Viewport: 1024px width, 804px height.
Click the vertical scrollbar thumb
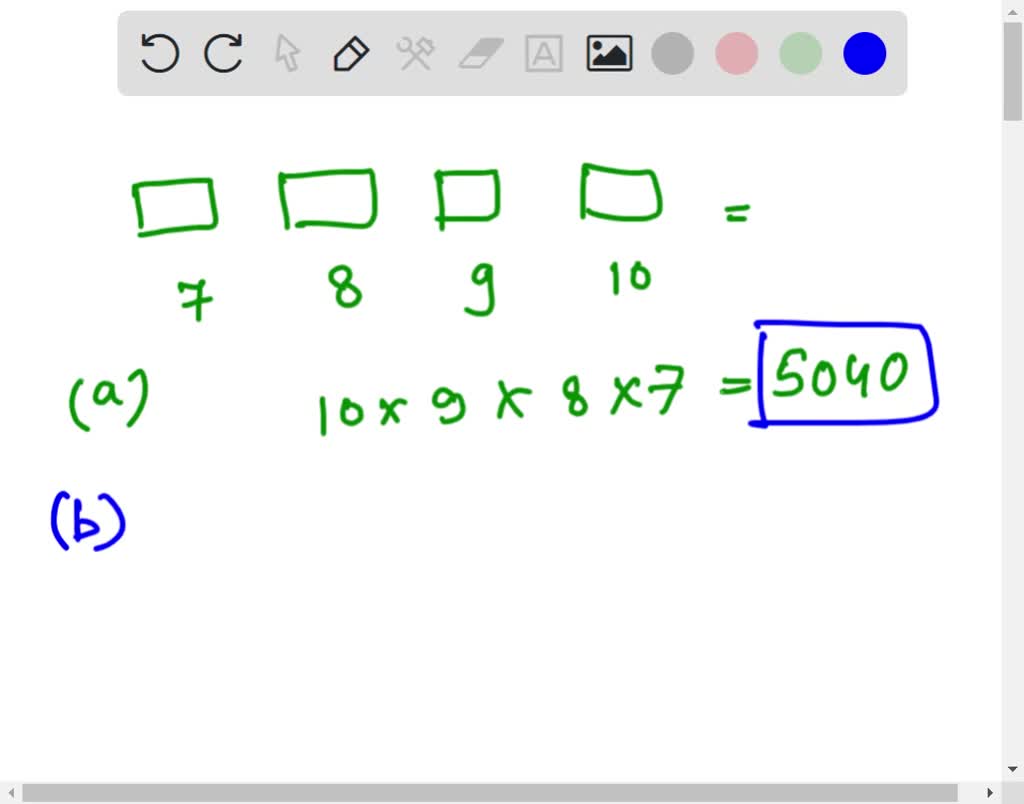[1013, 72]
